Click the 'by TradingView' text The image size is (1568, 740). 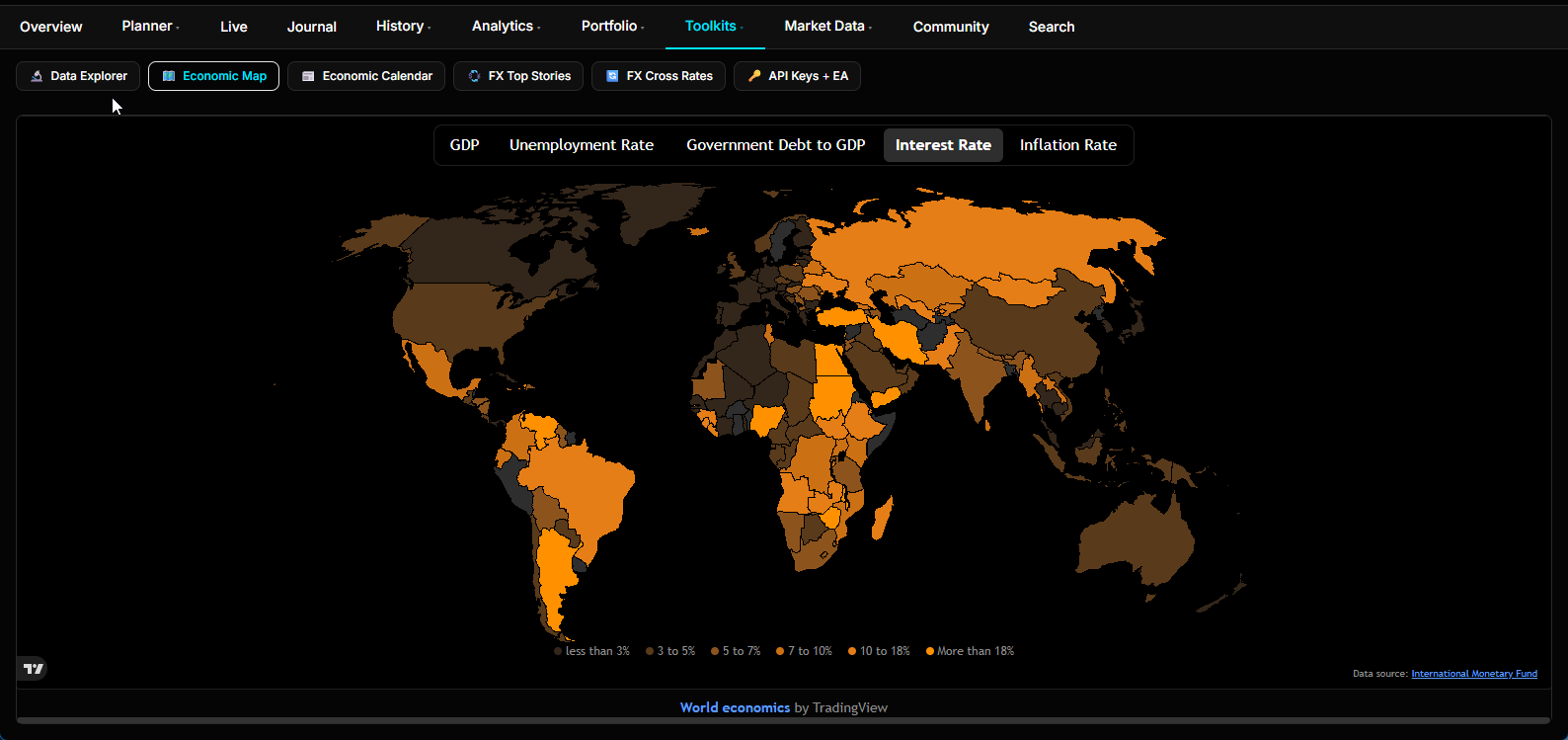pos(840,707)
